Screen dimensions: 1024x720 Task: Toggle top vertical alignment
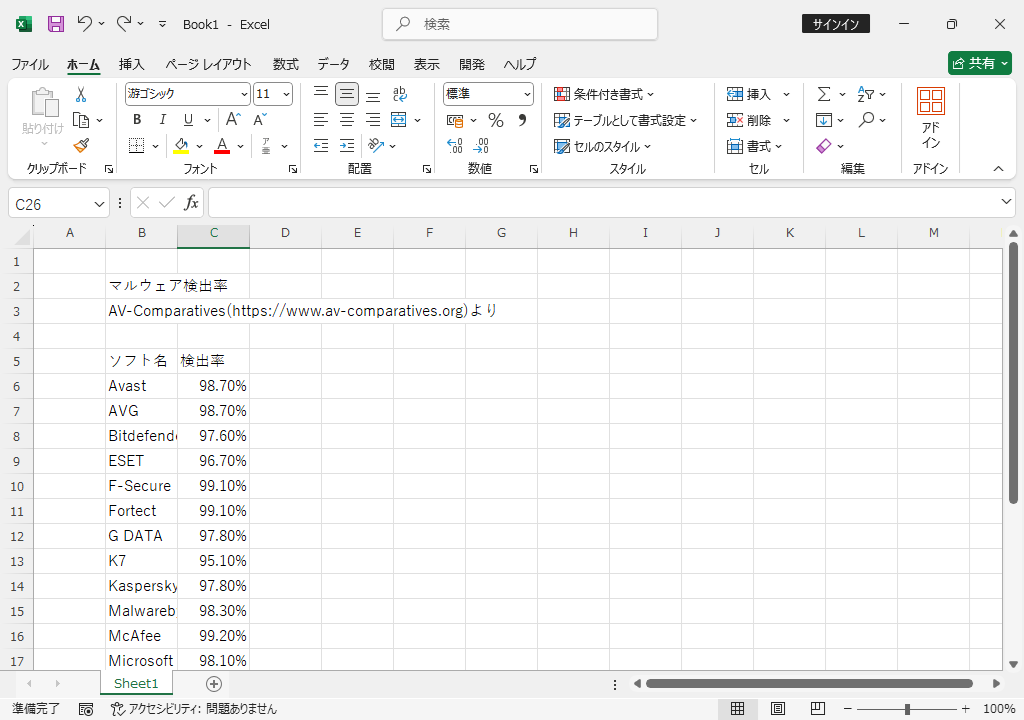click(x=321, y=94)
